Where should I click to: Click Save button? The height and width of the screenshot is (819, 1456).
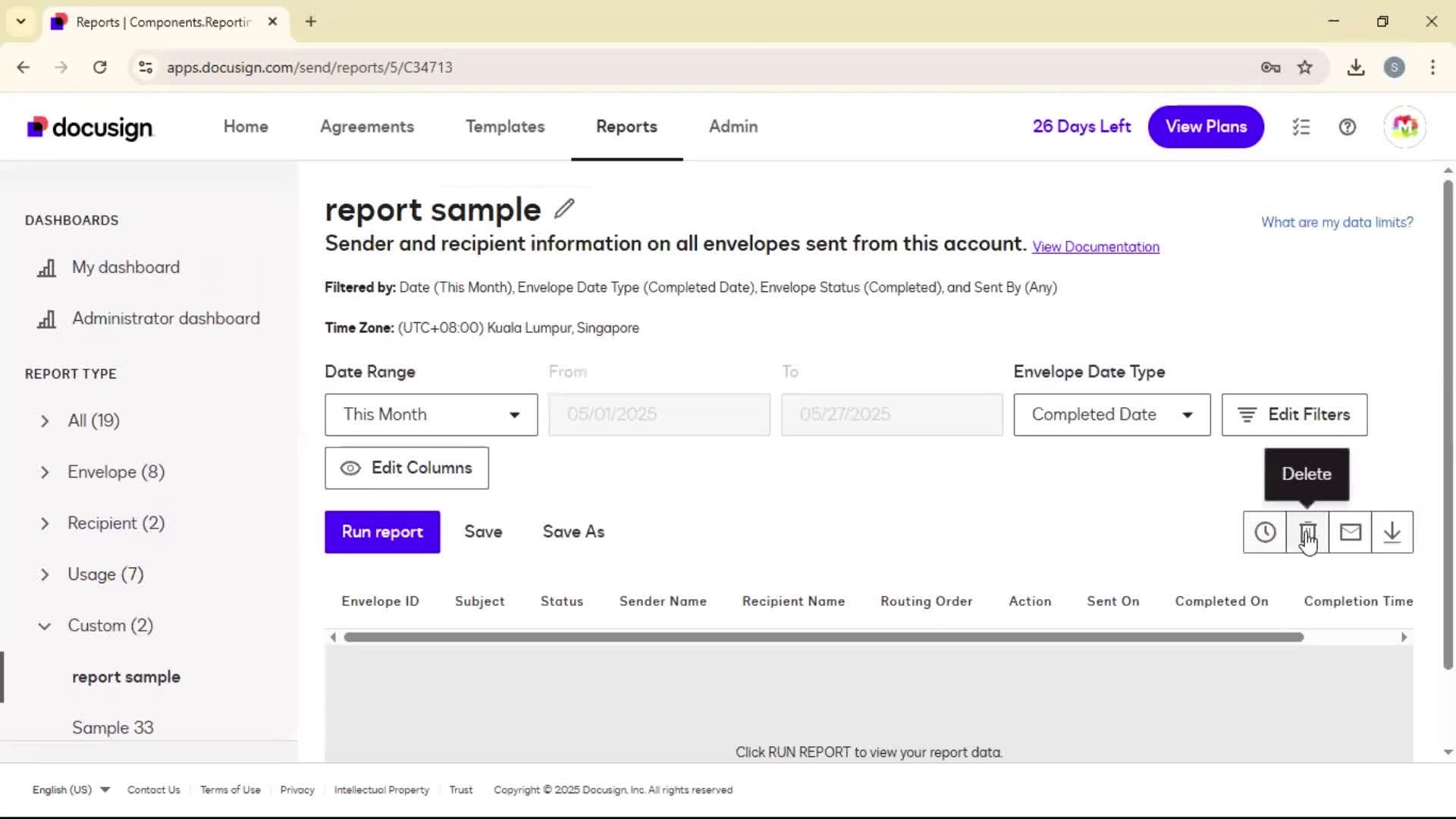click(x=483, y=532)
